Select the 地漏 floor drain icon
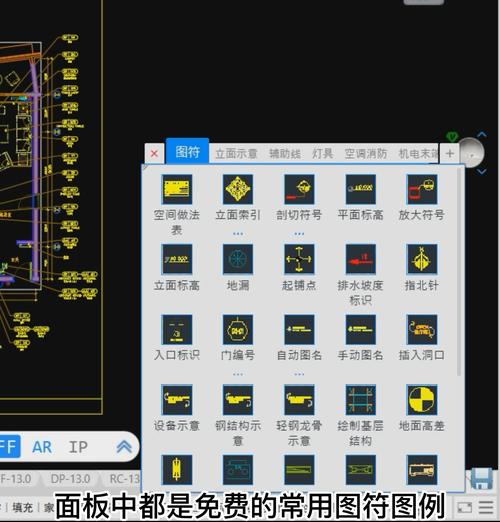The width and height of the screenshot is (500, 522). coord(238,259)
